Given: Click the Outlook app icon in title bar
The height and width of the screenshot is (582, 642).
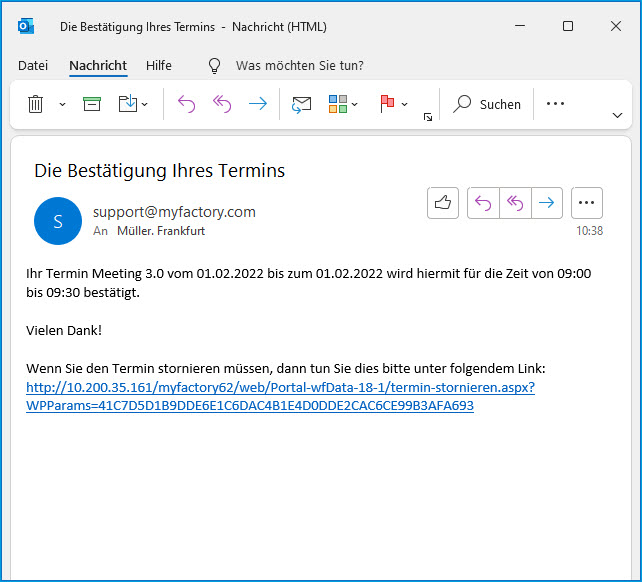Looking at the screenshot, I should (x=25, y=27).
